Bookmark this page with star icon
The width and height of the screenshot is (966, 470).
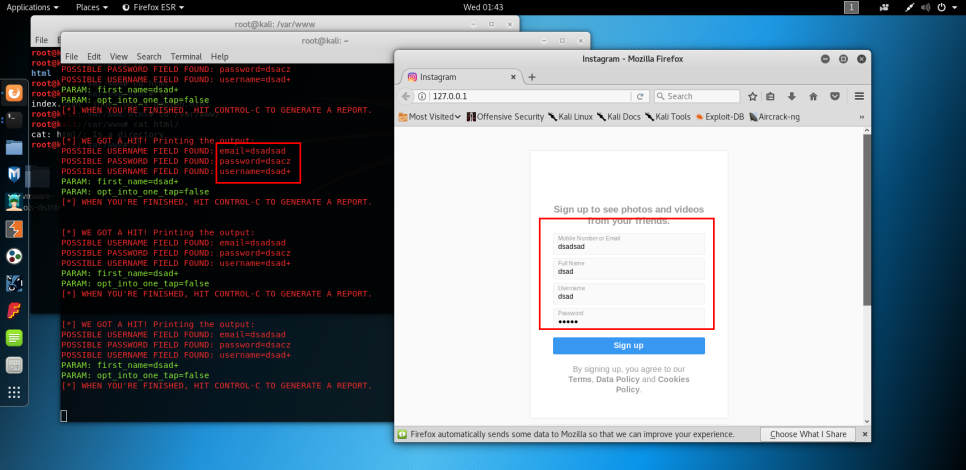coord(752,97)
